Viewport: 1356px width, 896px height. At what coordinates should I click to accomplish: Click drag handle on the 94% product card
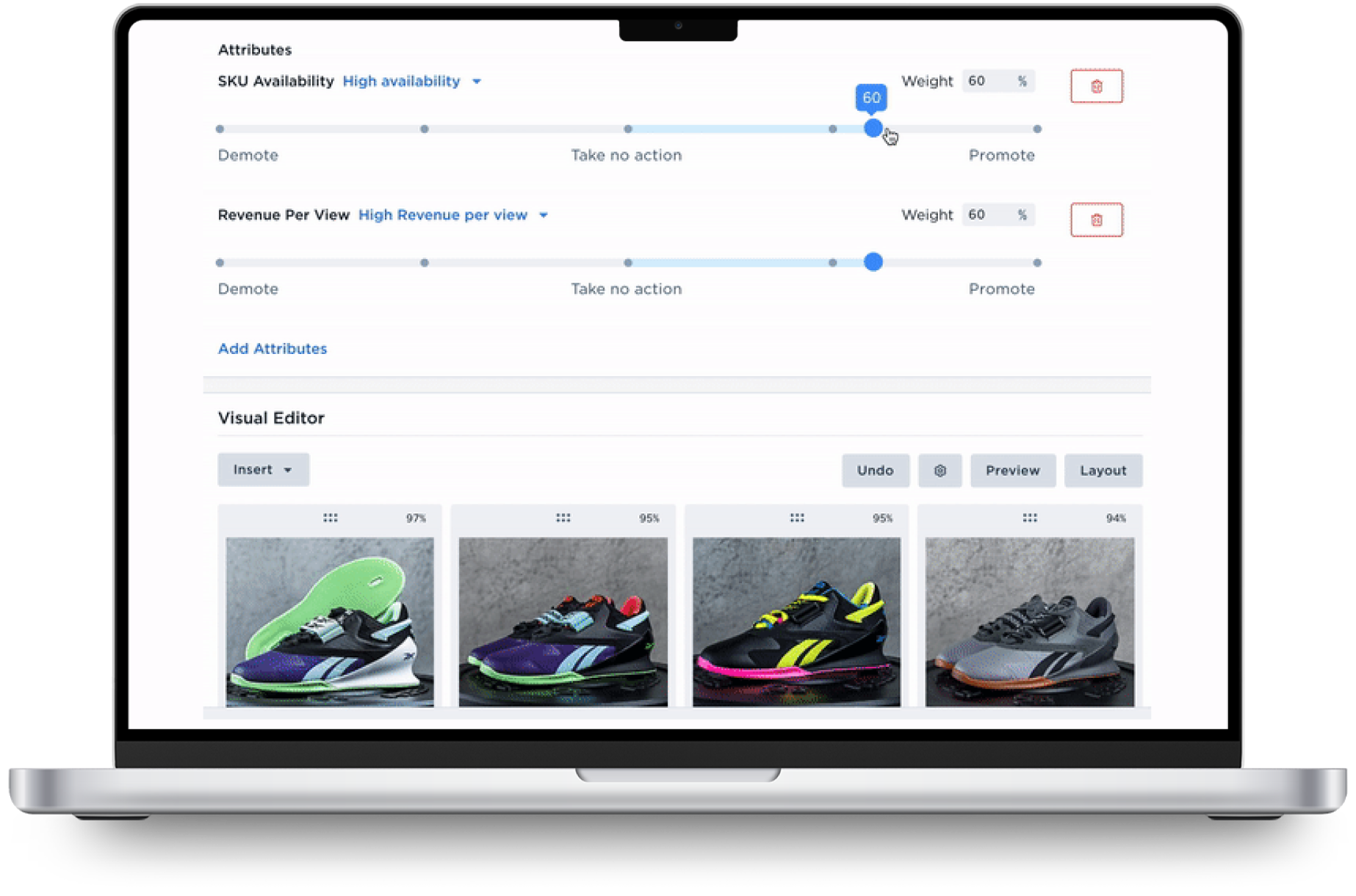point(1030,518)
